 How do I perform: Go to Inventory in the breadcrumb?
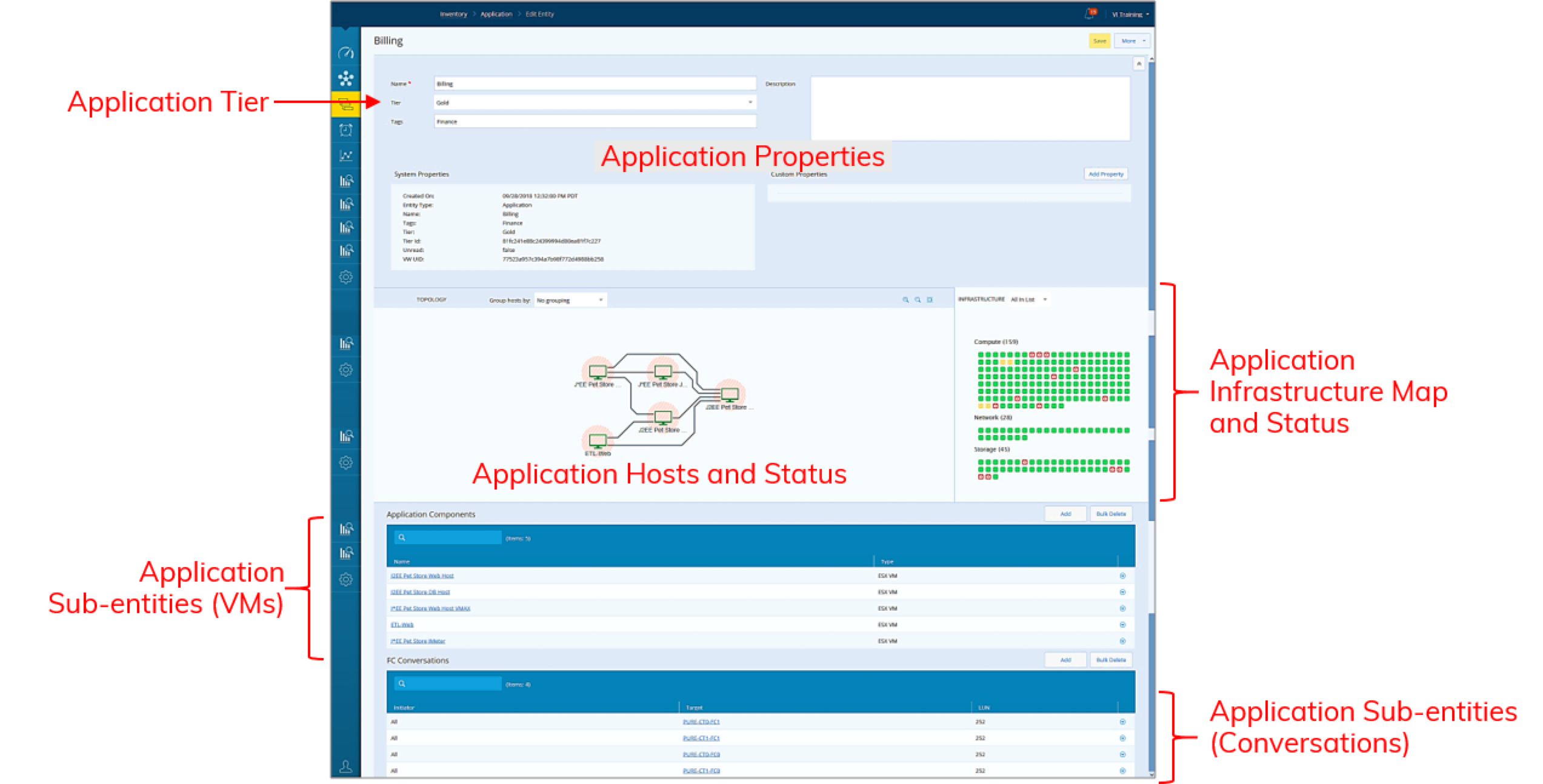pyautogui.click(x=453, y=14)
